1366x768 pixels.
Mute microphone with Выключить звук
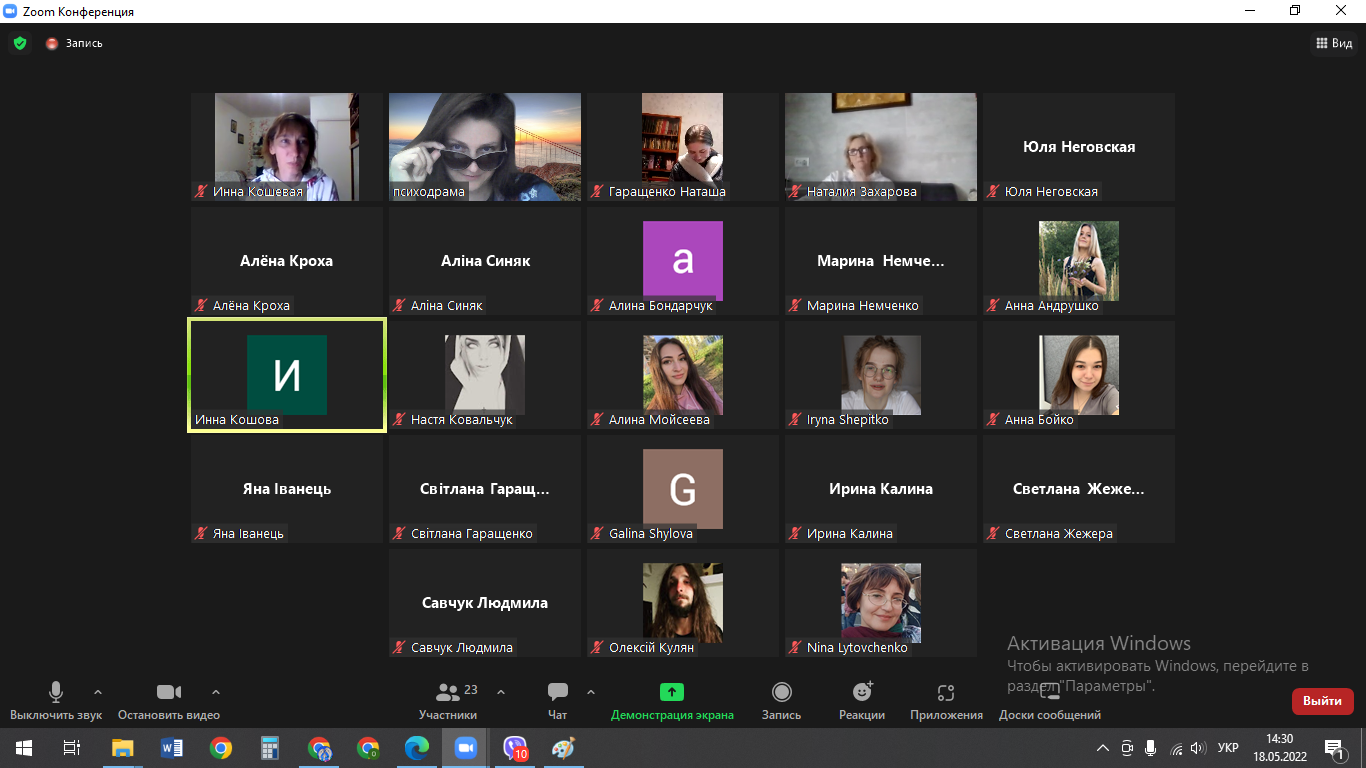56,699
